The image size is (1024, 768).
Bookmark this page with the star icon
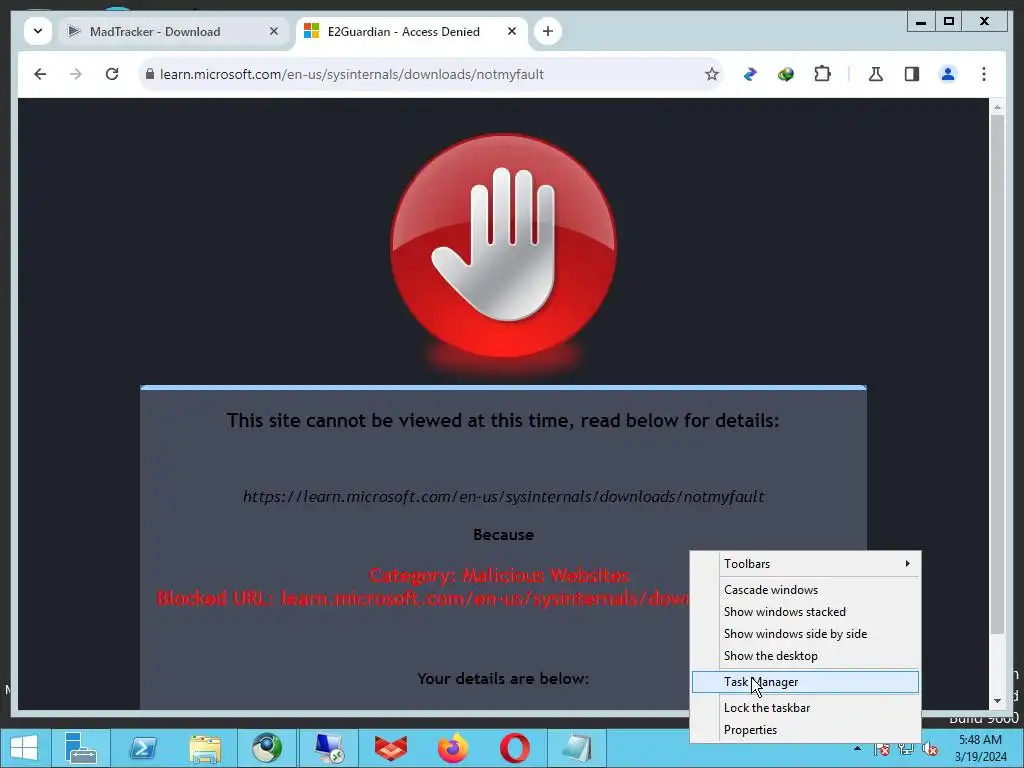(x=712, y=74)
